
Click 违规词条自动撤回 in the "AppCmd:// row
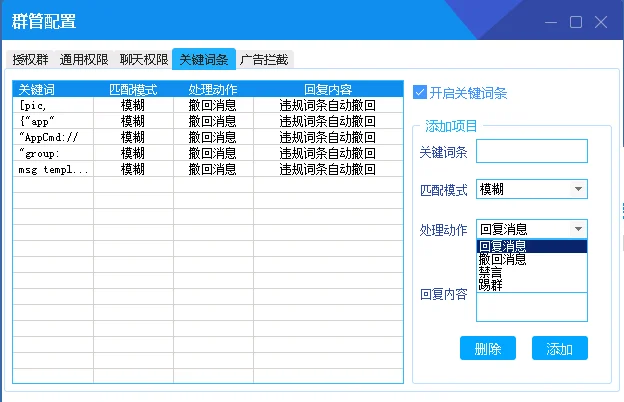[x=328, y=137]
